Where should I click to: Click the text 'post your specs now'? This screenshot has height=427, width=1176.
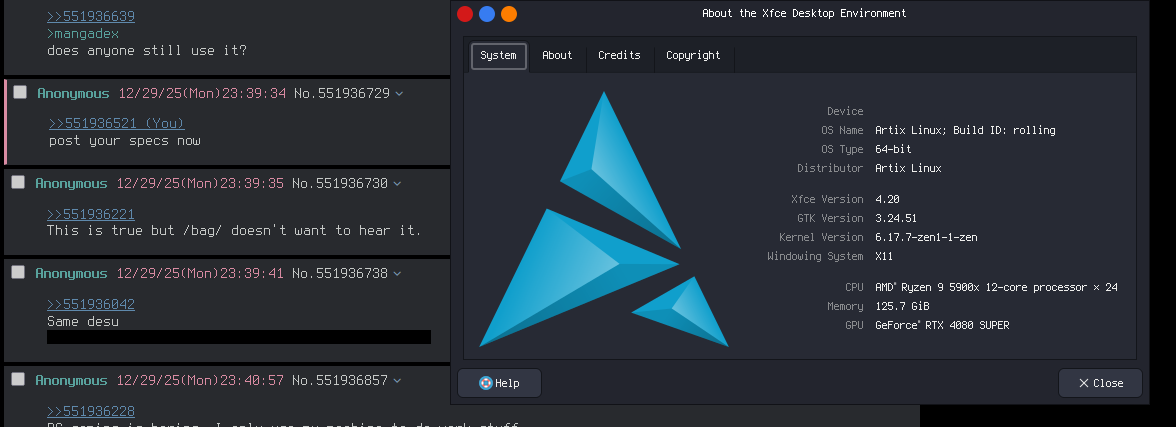(x=124, y=141)
